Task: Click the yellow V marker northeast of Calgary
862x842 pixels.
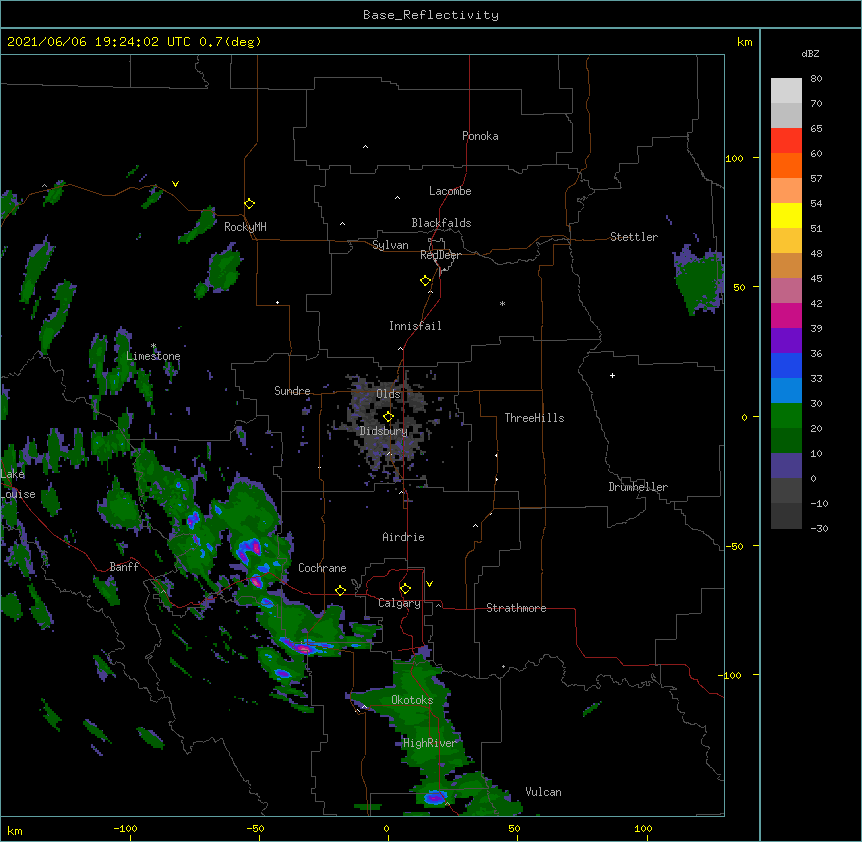Action: click(429, 584)
